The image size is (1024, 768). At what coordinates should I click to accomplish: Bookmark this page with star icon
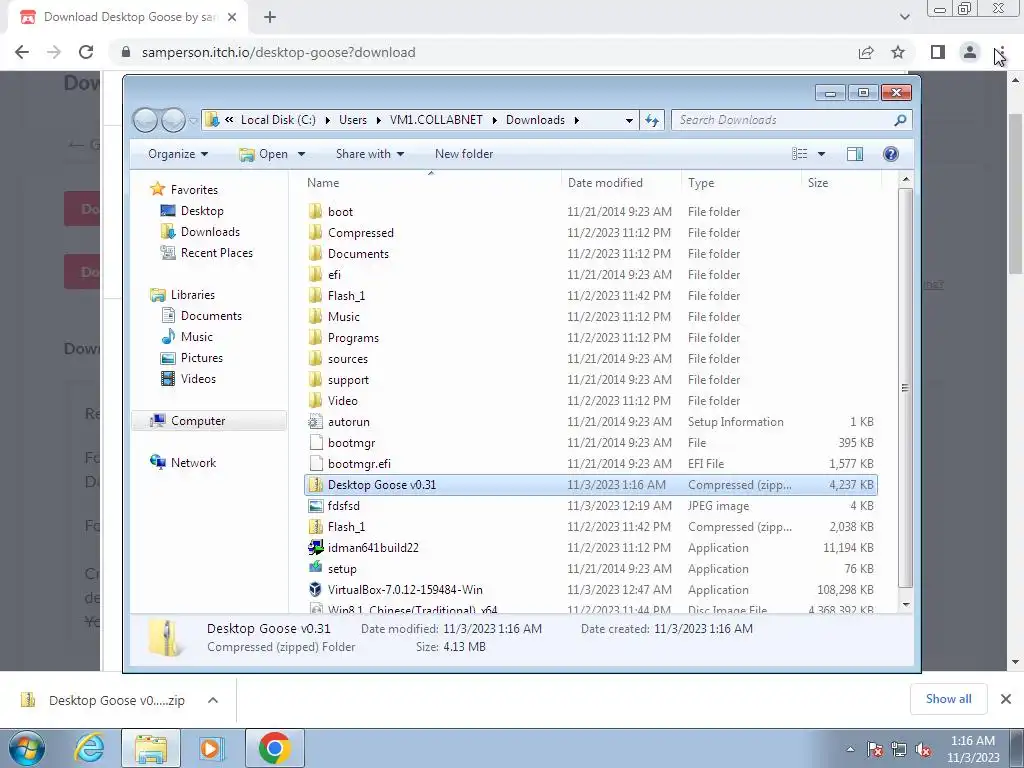point(898,52)
